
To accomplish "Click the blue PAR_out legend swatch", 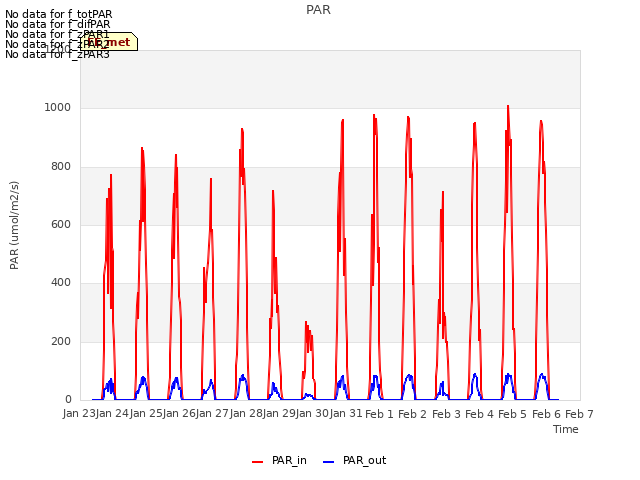I will tap(329, 462).
